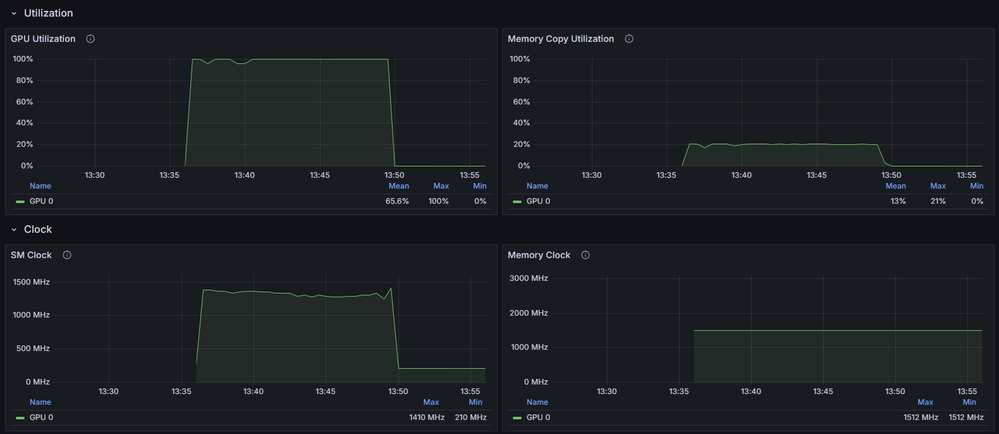Click the Memory Clock line at 13:45

pos(824,331)
